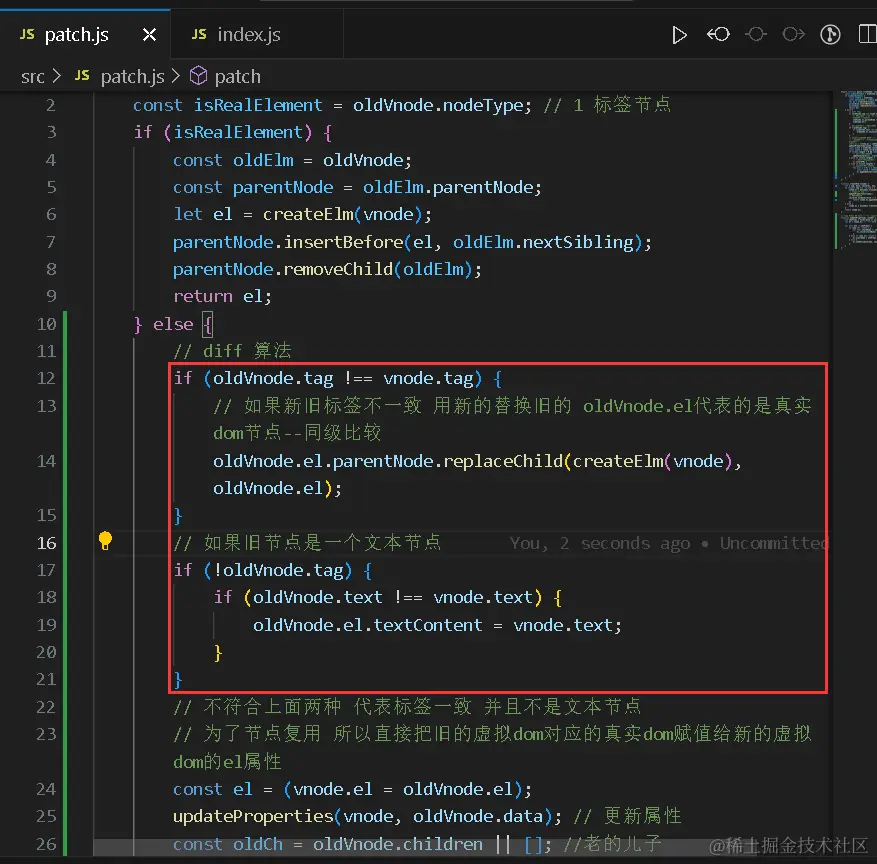Go to next change icon
Screen dimensions: 877x864
tap(793, 35)
